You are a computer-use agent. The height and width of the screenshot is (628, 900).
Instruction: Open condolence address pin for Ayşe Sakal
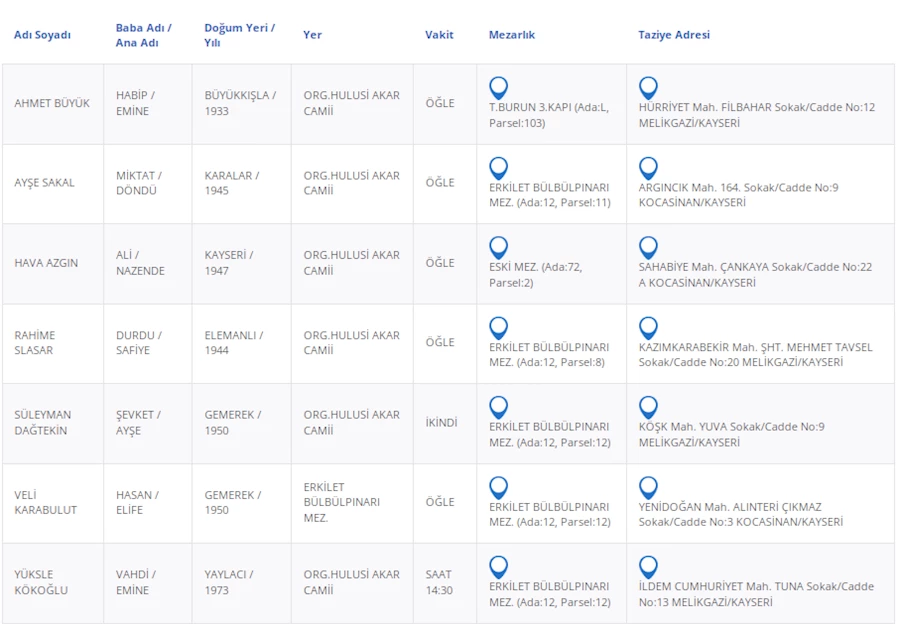[x=648, y=168]
